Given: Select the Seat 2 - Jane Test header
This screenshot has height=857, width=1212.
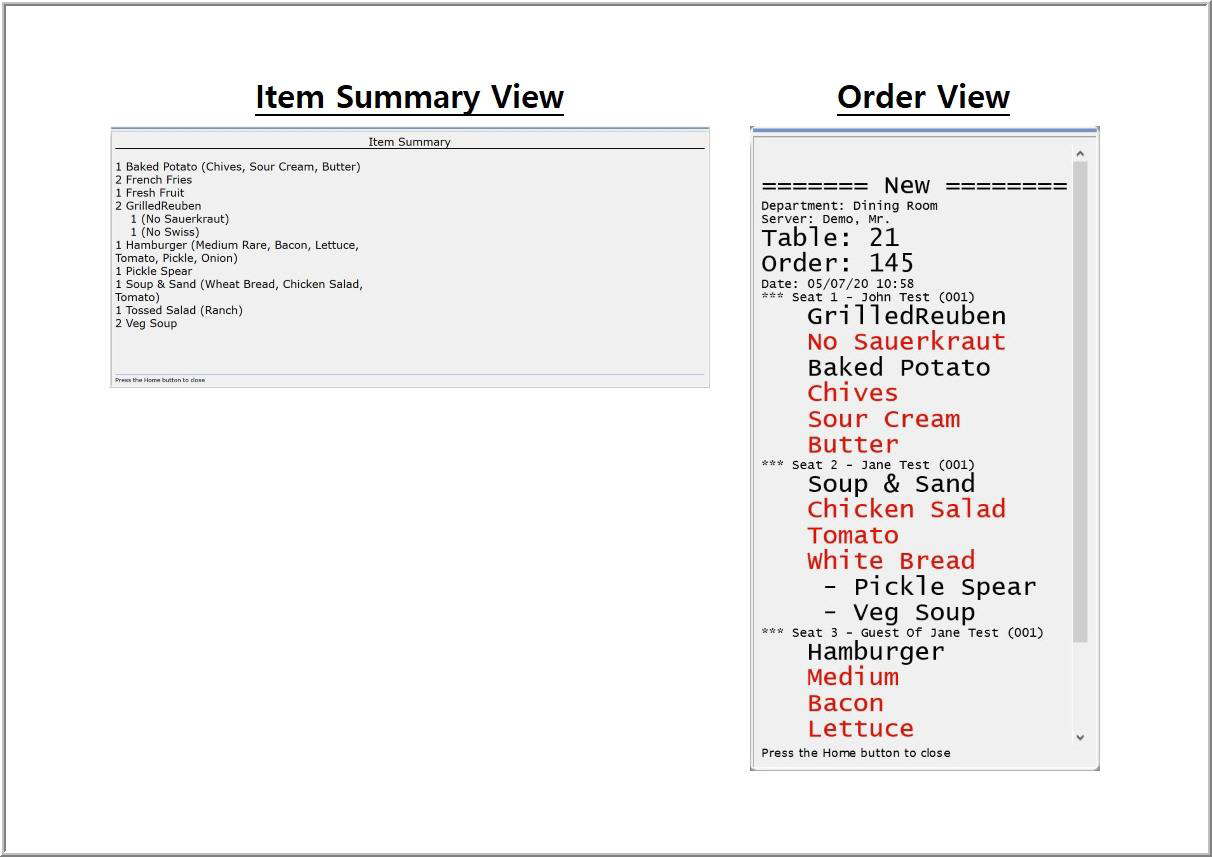Looking at the screenshot, I should click(868, 465).
